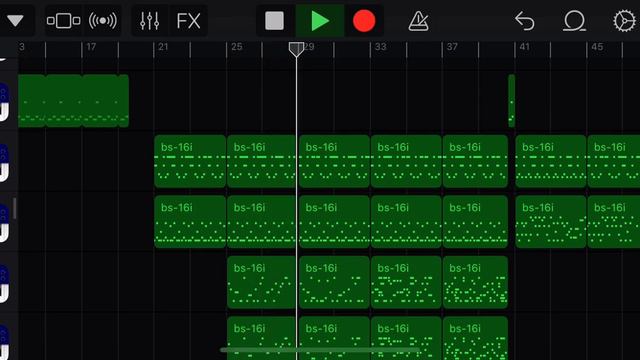The width and height of the screenshot is (640, 360).
Task: Select the first track's instrument icon
Action: tap(4, 102)
